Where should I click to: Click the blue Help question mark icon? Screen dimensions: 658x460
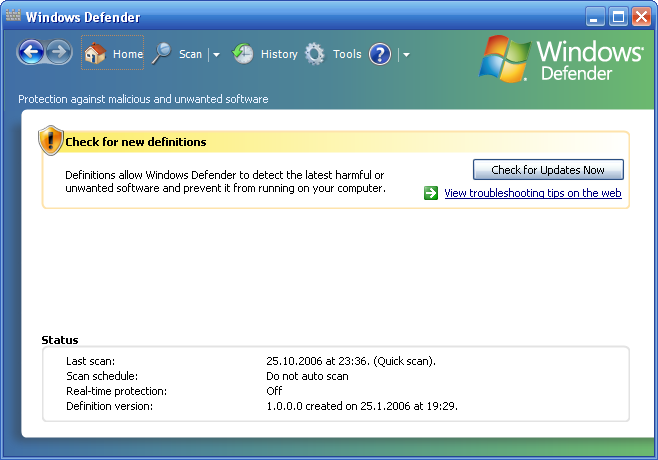pyautogui.click(x=380, y=55)
